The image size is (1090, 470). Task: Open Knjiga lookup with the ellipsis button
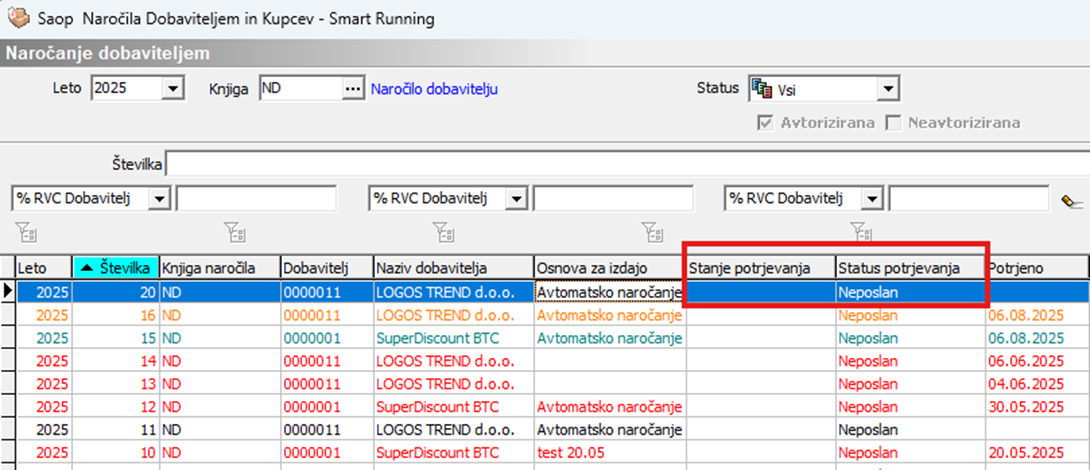point(350,89)
